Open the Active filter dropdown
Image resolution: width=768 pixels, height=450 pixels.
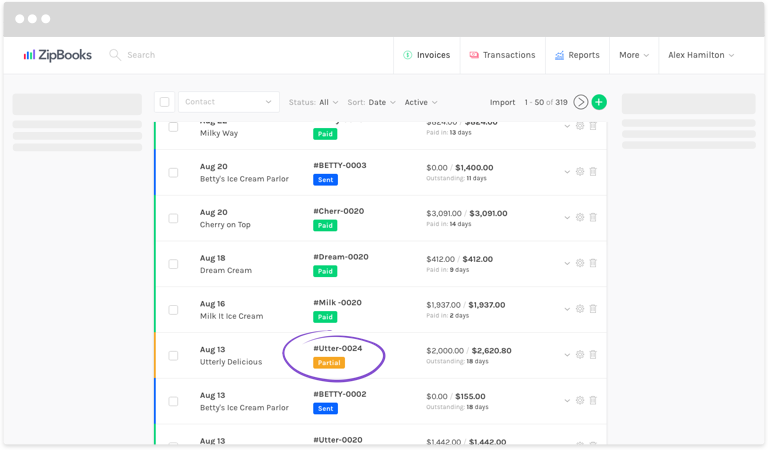pos(421,102)
